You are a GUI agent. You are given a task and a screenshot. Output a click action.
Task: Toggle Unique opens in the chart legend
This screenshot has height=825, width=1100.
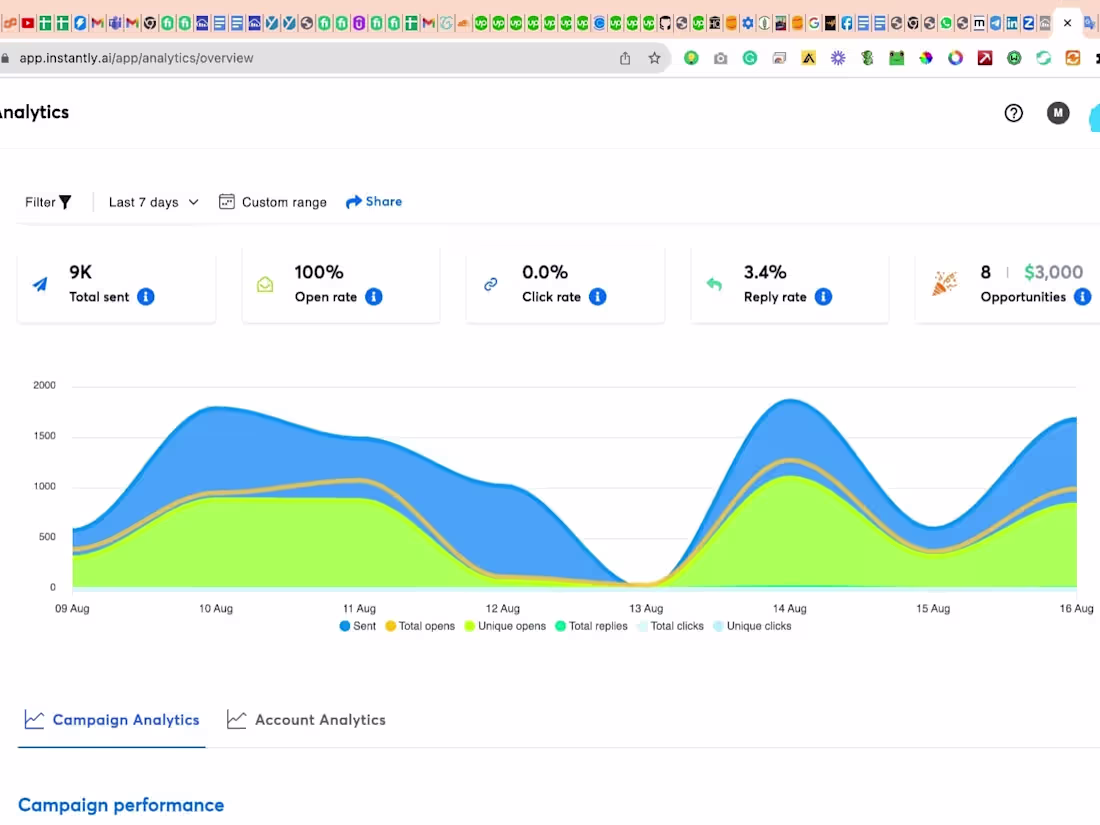505,625
